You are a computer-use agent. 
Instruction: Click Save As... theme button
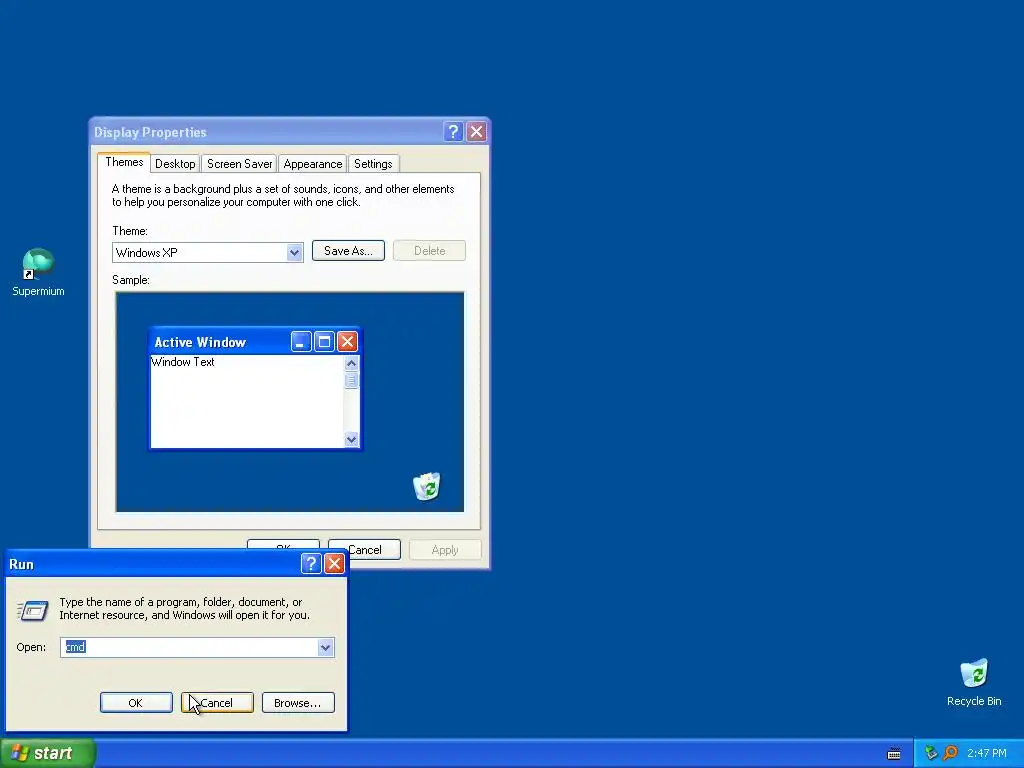[x=348, y=251]
